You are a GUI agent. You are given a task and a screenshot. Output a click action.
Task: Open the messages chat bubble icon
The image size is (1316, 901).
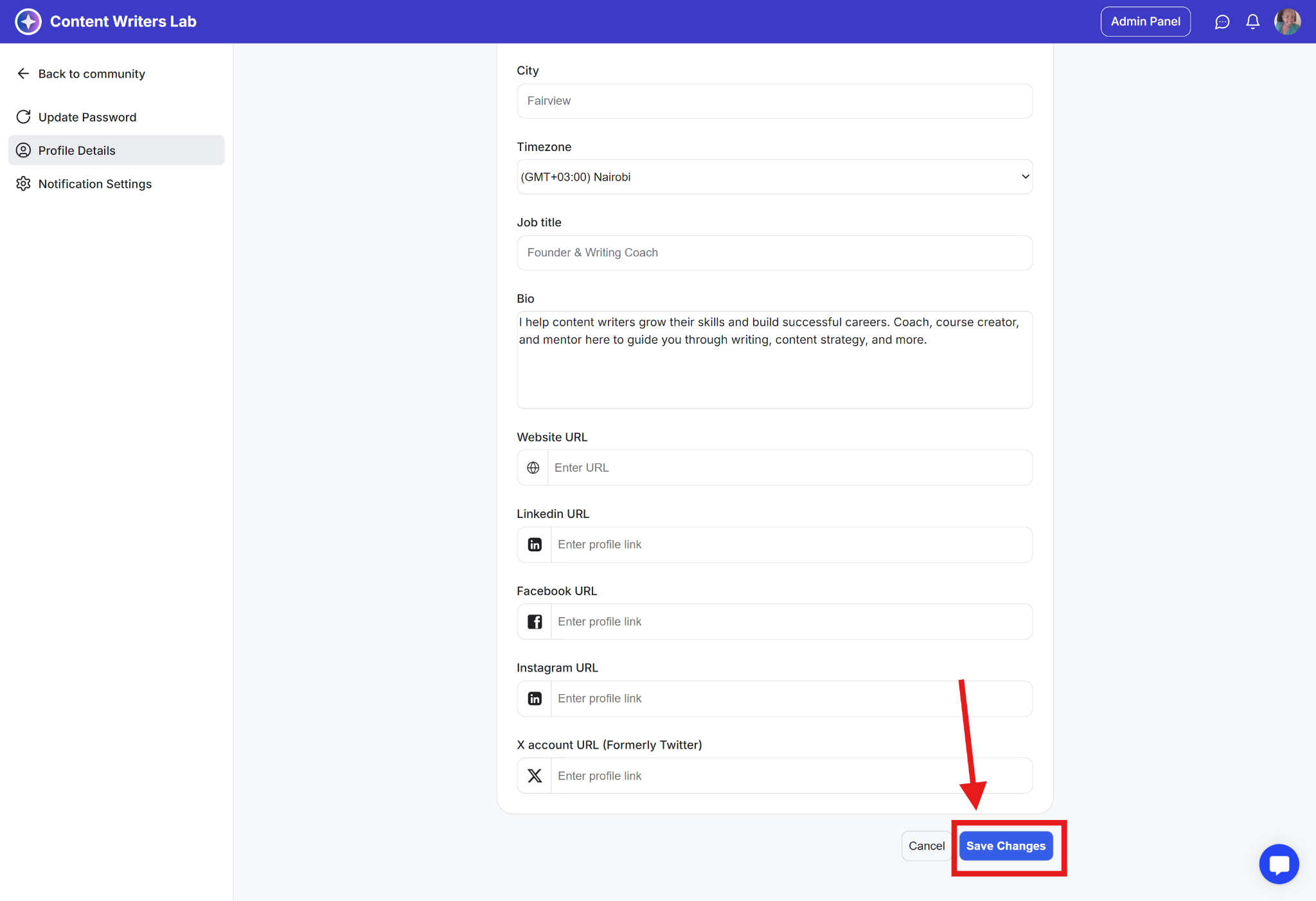(1222, 22)
